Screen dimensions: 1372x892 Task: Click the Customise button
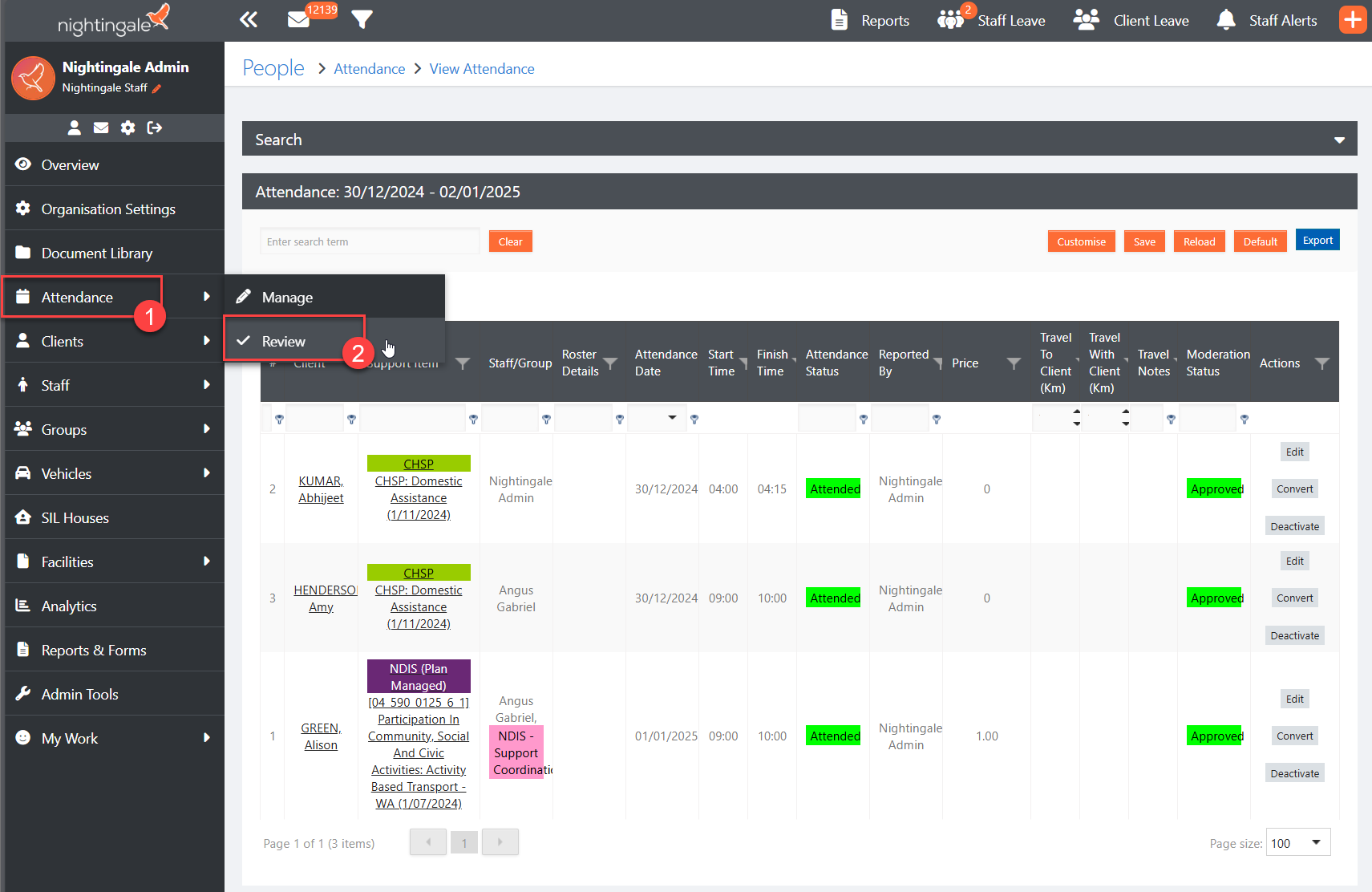[1081, 241]
